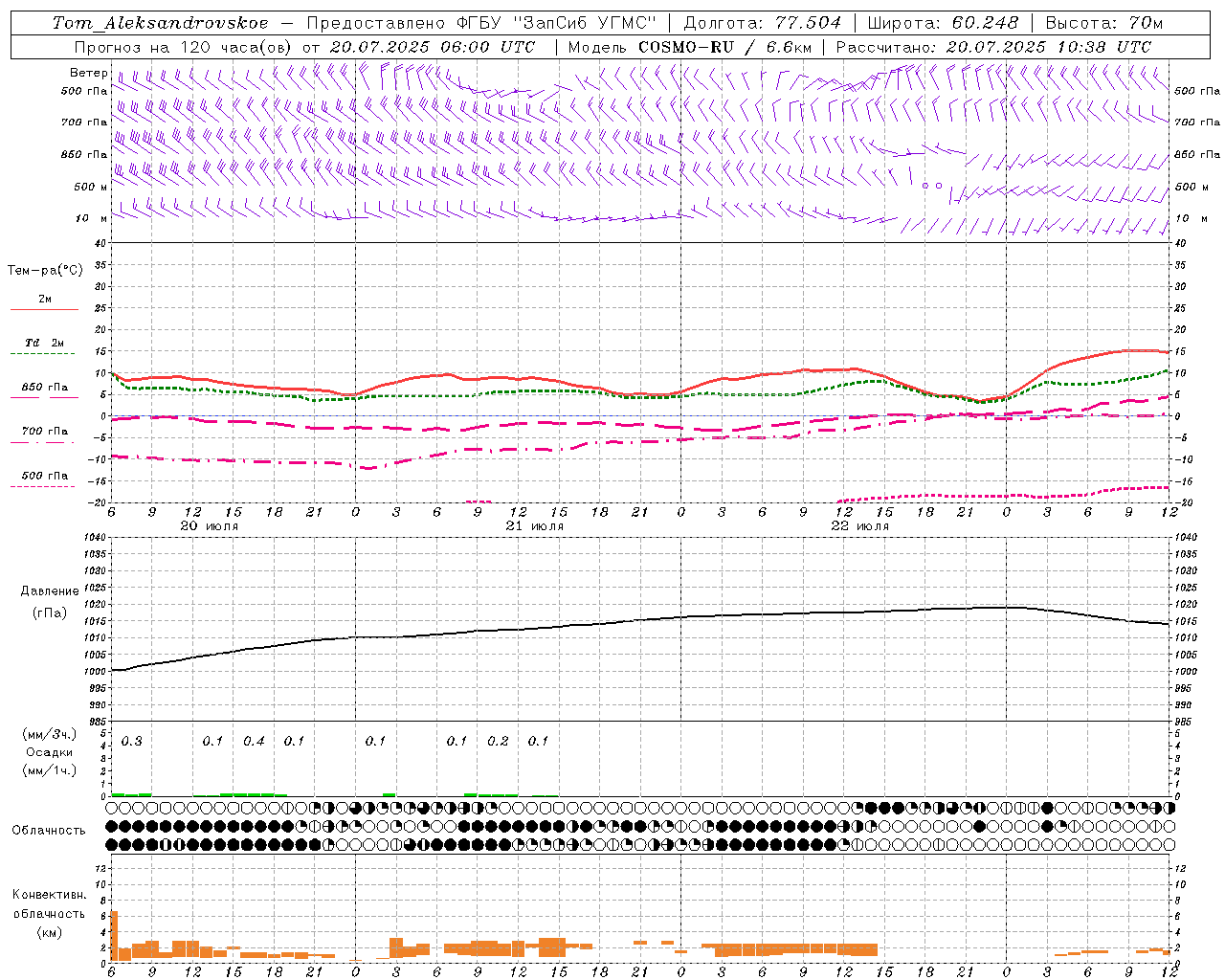The width and height of the screenshot is (1225, 980).
Task: Select the (км) unit label
Action: click(50, 932)
